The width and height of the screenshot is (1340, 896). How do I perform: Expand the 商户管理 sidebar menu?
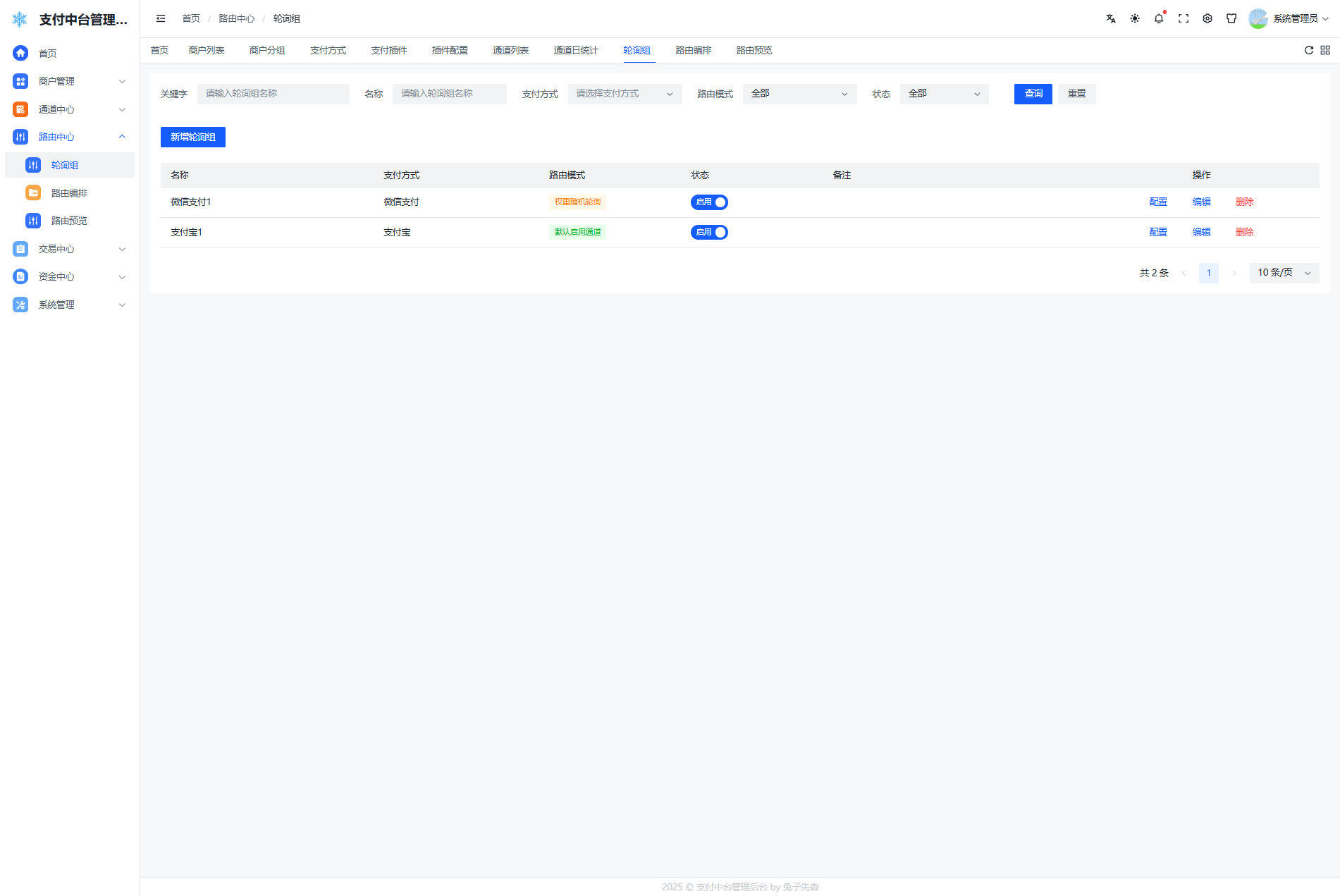tap(69, 82)
